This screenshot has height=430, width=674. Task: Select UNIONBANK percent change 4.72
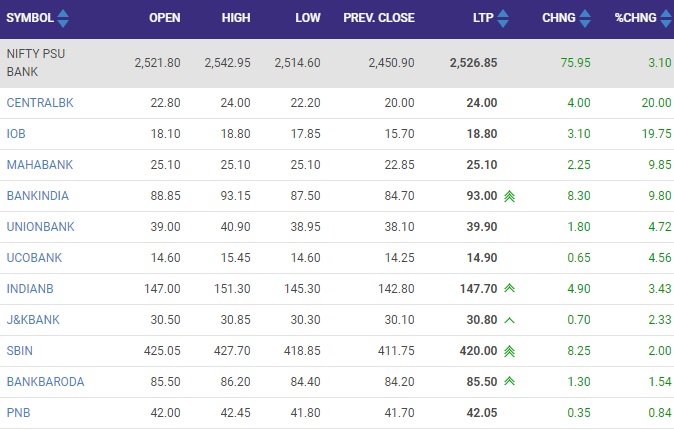coord(660,227)
